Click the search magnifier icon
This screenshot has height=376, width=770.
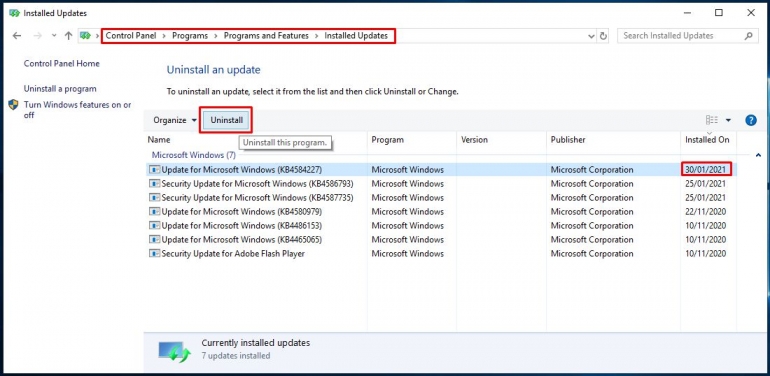pos(748,36)
